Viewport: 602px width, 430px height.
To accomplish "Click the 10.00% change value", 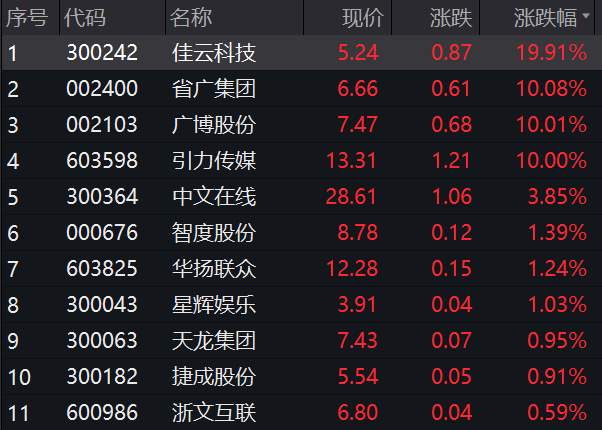I will [551, 160].
